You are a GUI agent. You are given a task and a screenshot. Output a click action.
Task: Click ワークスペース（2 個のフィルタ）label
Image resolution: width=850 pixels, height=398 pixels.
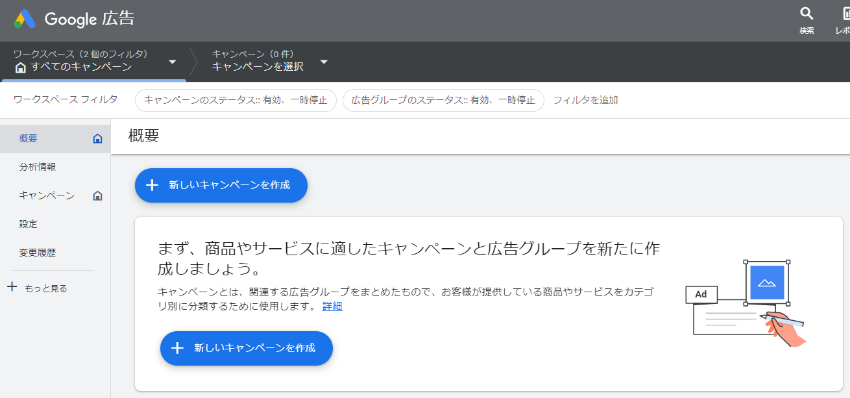pyautogui.click(x=80, y=54)
